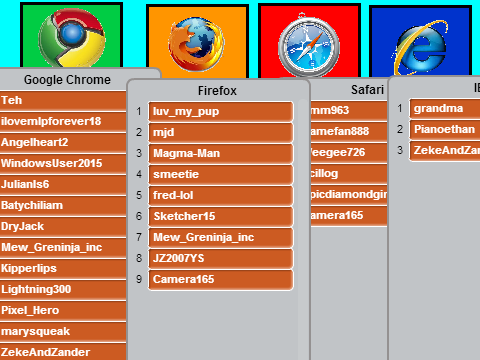
Task: Select 'Teh' in Google Chrome list
Action: 63,101
